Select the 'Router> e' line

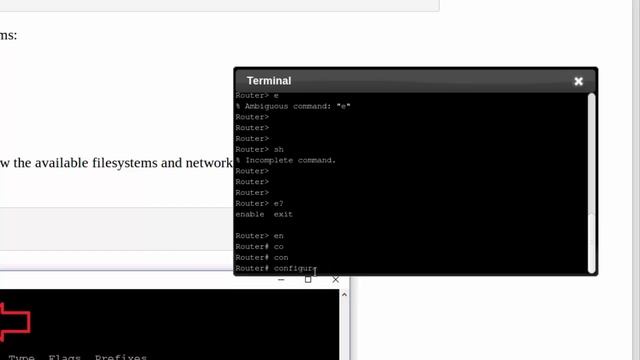tap(257, 96)
